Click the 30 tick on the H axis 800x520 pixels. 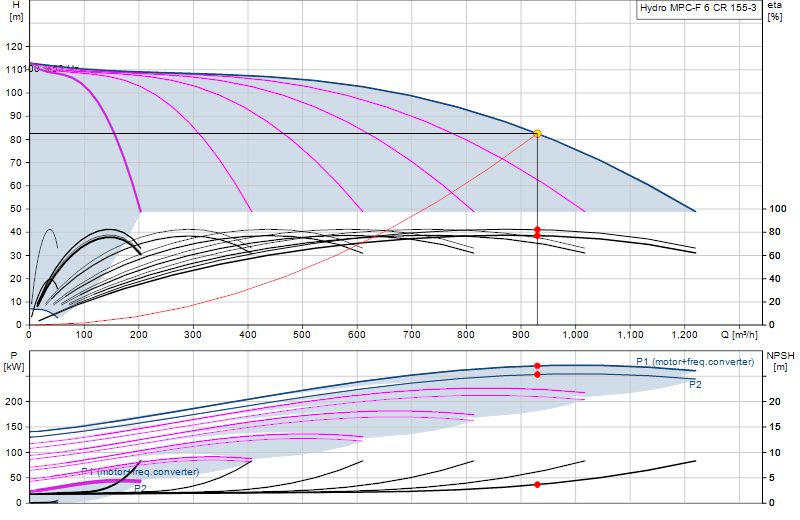point(17,255)
